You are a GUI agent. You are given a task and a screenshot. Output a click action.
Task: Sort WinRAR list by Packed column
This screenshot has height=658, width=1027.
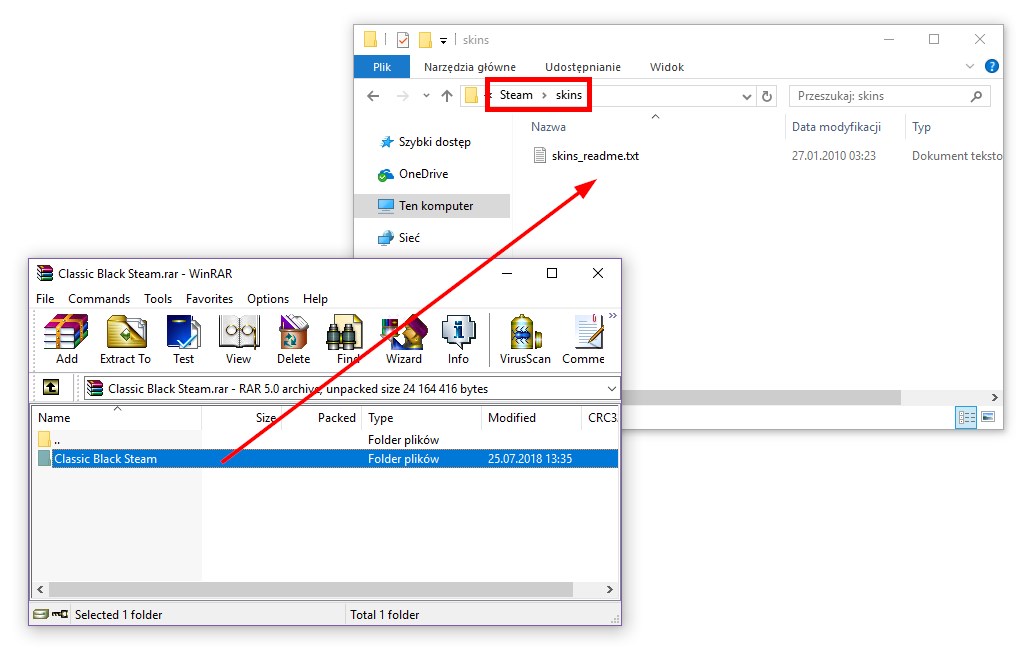(322, 418)
